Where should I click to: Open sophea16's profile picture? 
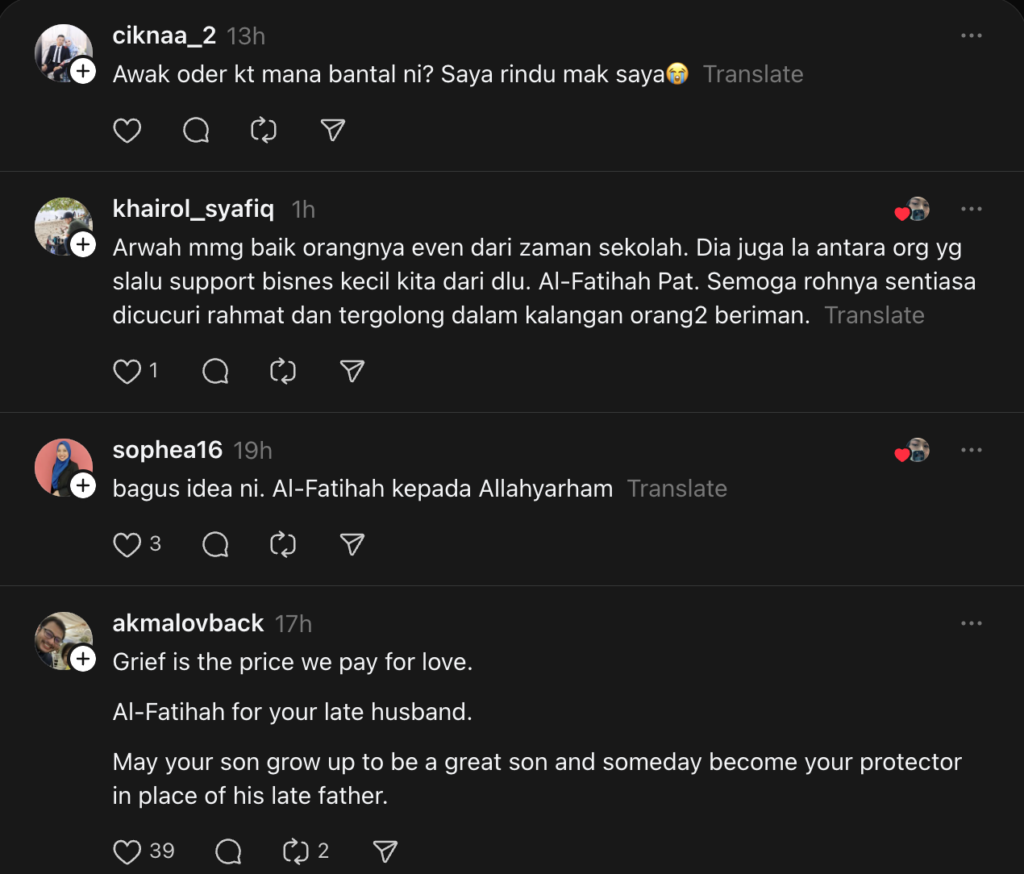pos(62,466)
